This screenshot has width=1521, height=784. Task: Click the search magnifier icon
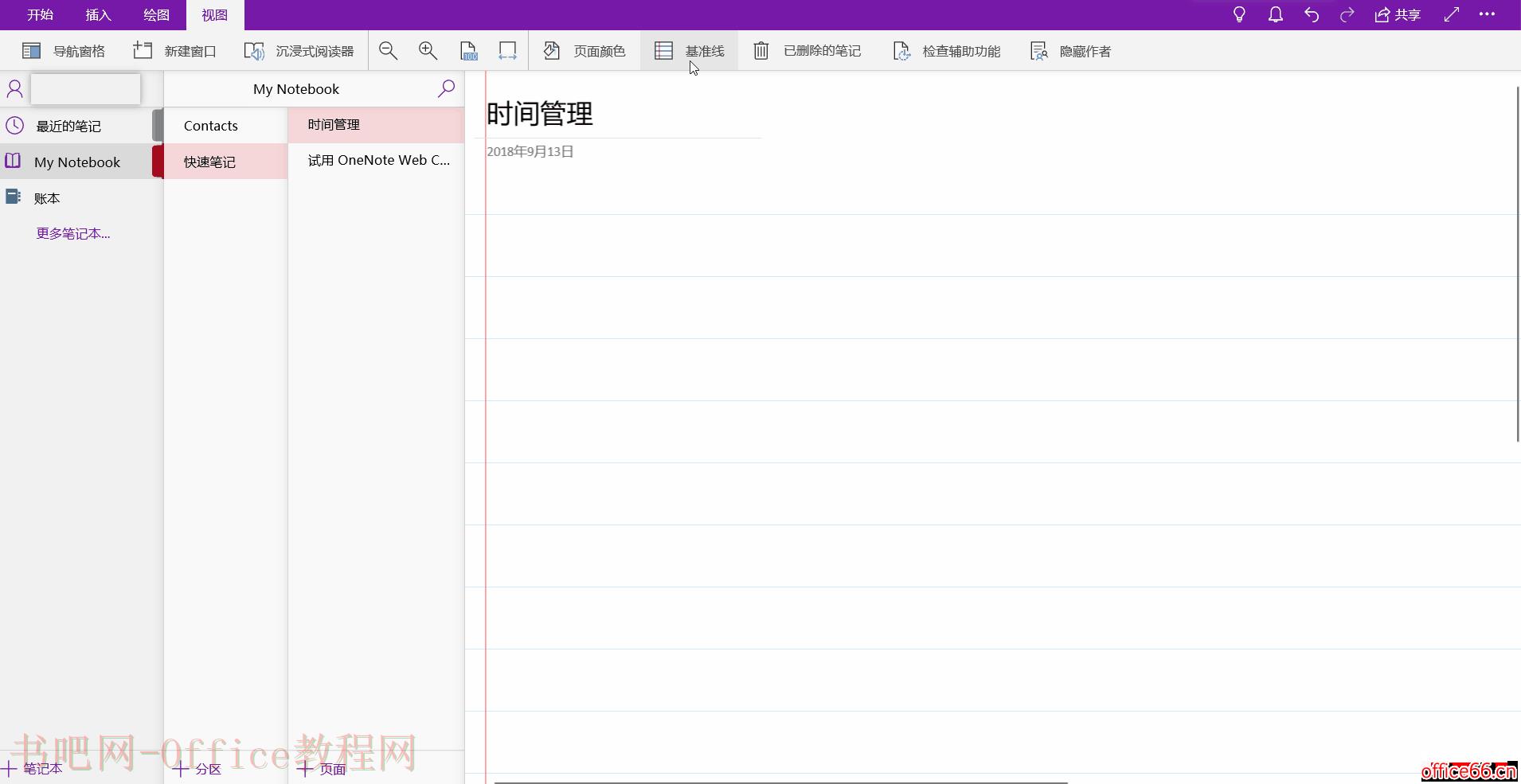(446, 88)
